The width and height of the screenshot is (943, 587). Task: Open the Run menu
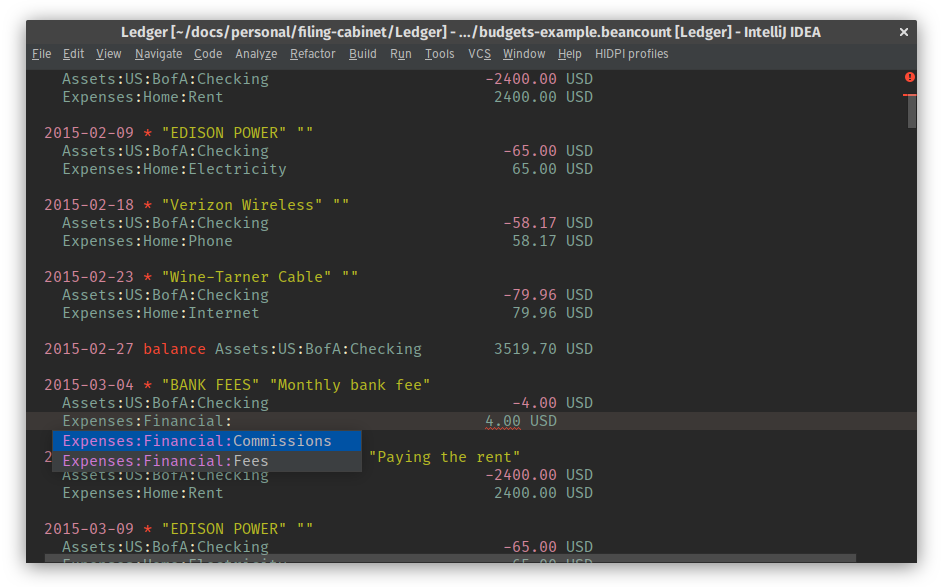coord(401,54)
